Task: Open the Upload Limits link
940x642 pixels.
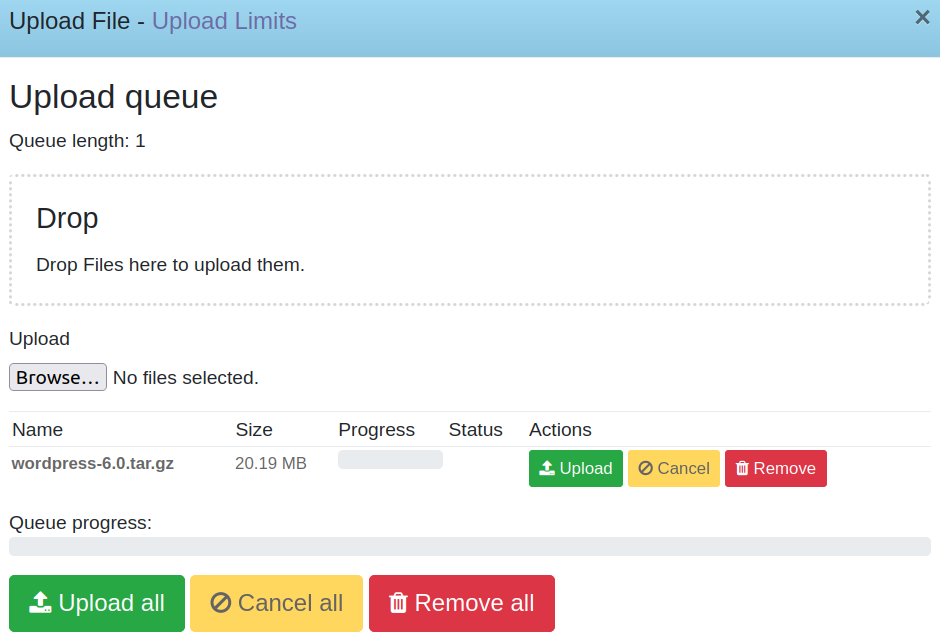Action: pyautogui.click(x=224, y=21)
